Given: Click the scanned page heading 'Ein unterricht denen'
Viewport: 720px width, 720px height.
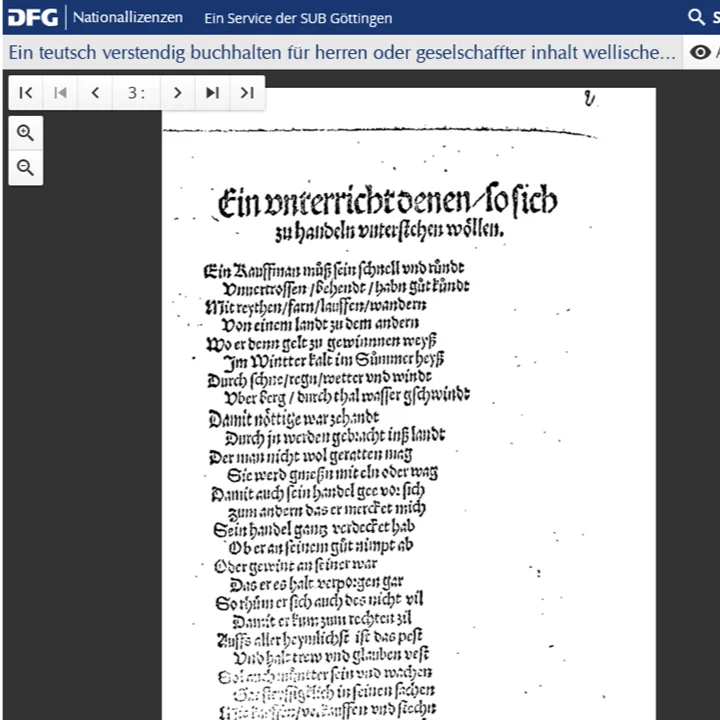Looking at the screenshot, I should [388, 203].
